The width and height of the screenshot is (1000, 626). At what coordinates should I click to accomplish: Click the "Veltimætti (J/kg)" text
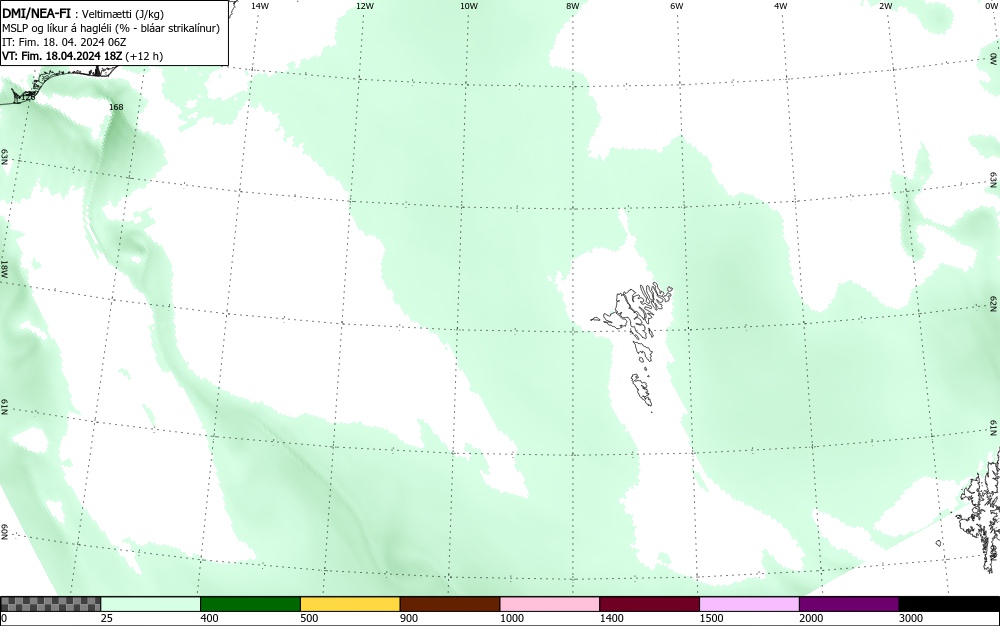[x=123, y=14]
